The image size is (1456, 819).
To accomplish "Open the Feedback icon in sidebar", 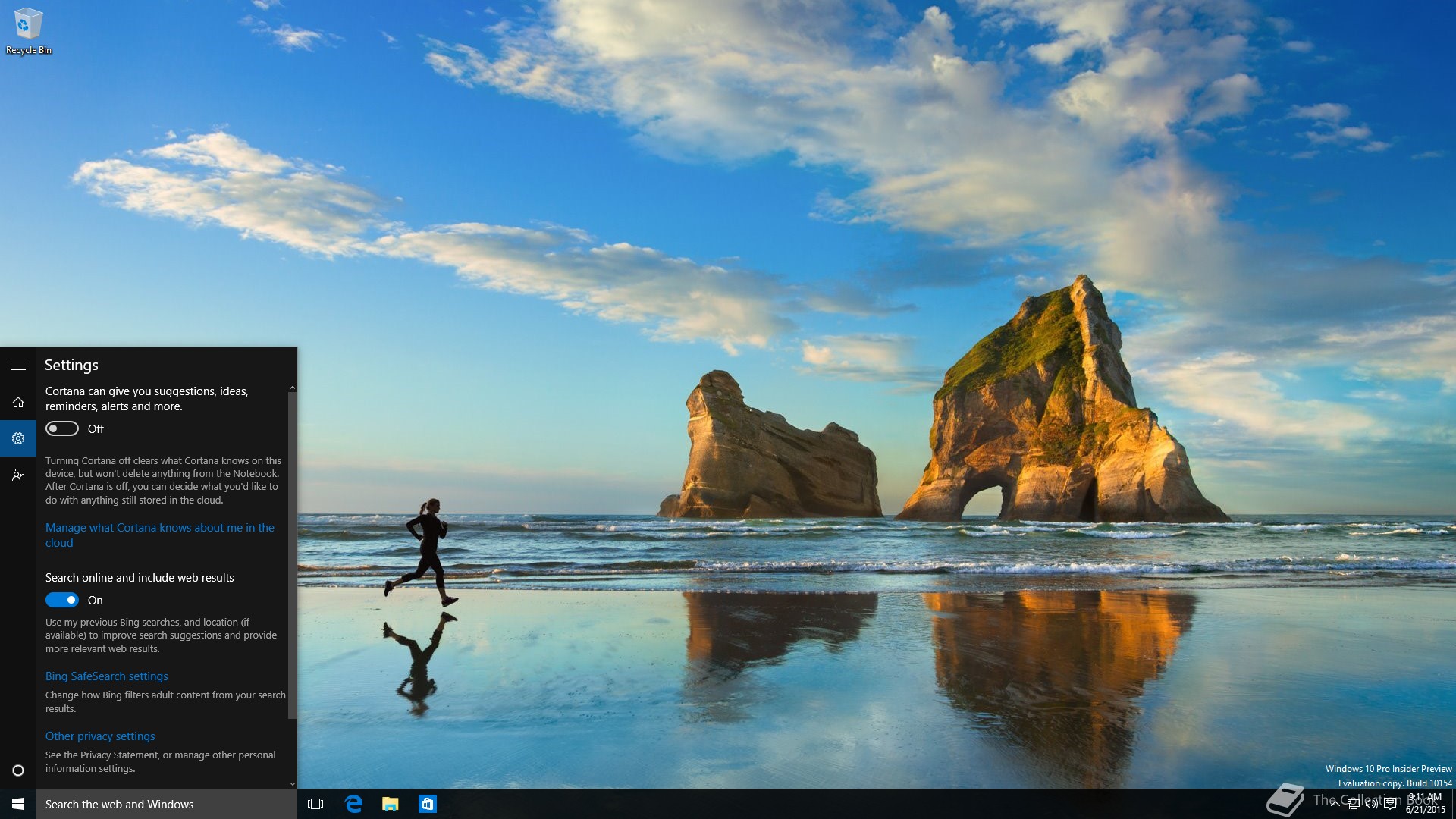I will pyautogui.click(x=18, y=475).
